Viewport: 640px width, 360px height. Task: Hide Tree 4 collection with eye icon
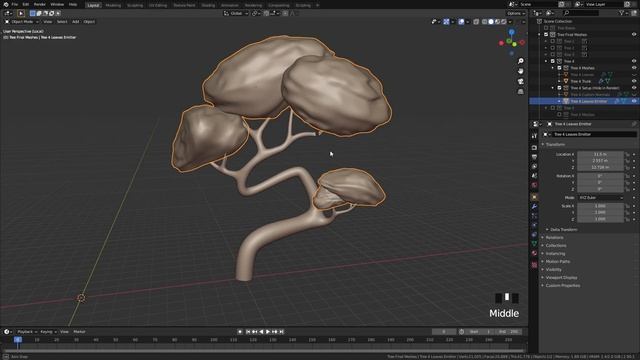point(634,61)
